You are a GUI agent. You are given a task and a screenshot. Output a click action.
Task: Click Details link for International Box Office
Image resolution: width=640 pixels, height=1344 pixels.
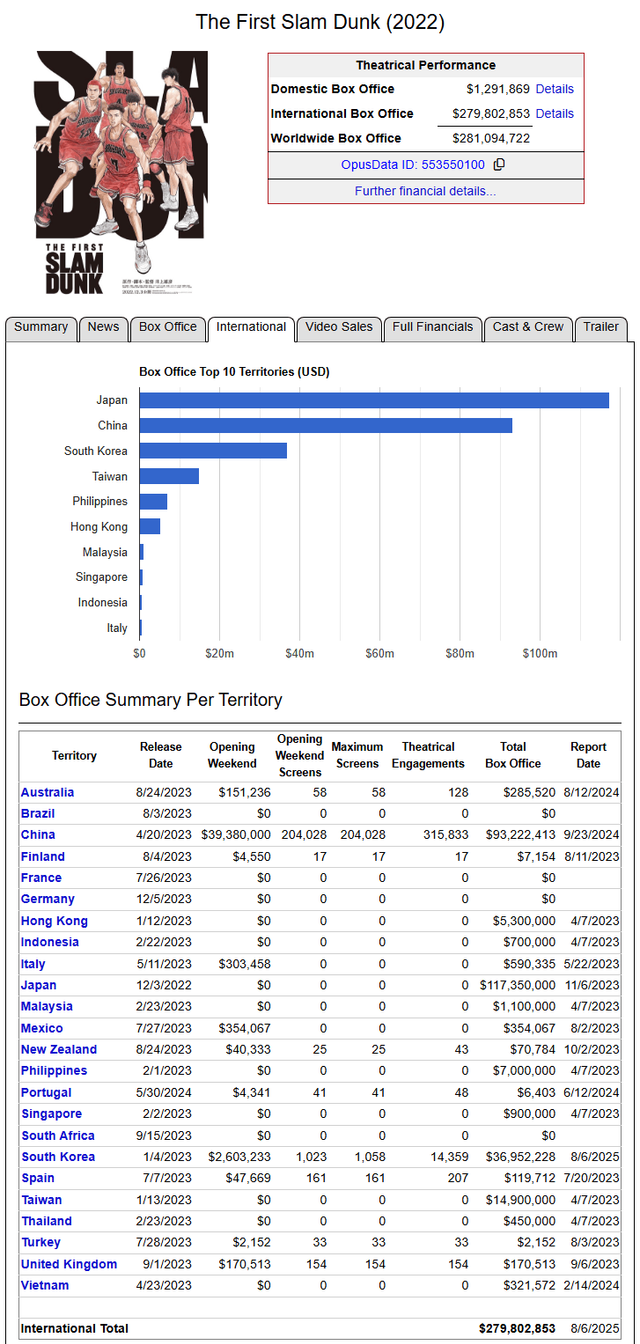554,114
